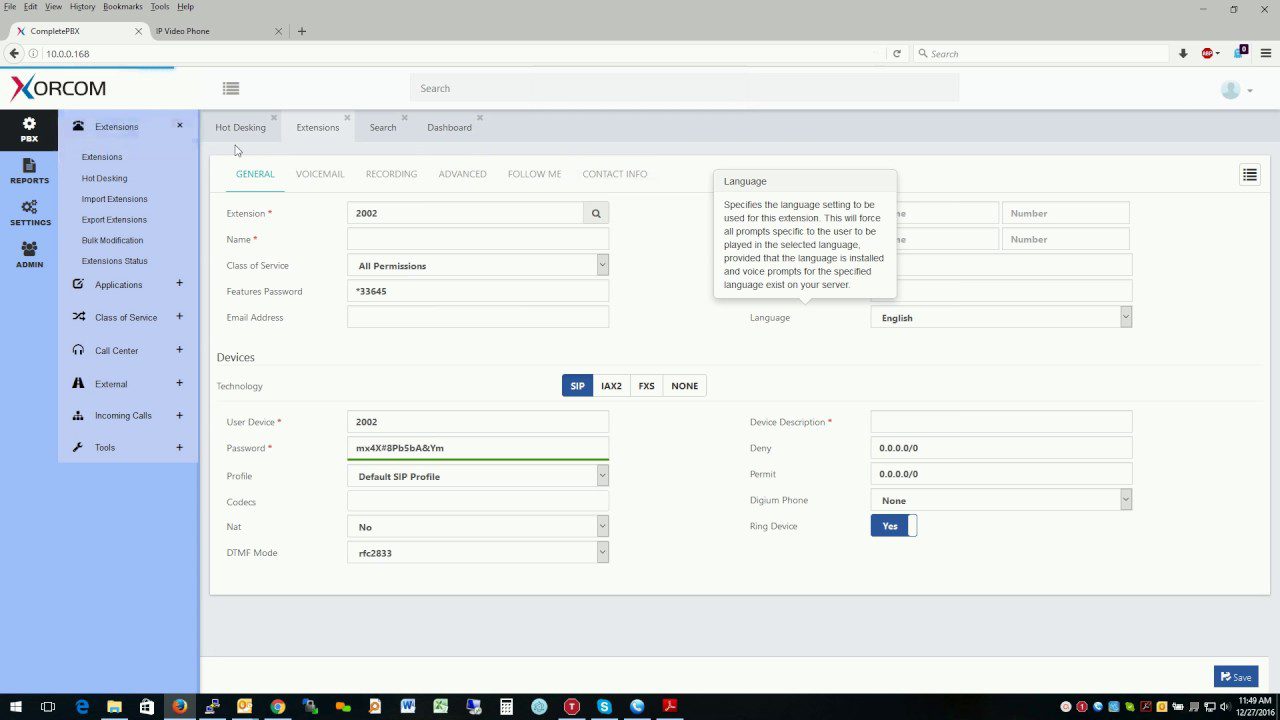Switch to the Follow Me tab

tap(534, 174)
